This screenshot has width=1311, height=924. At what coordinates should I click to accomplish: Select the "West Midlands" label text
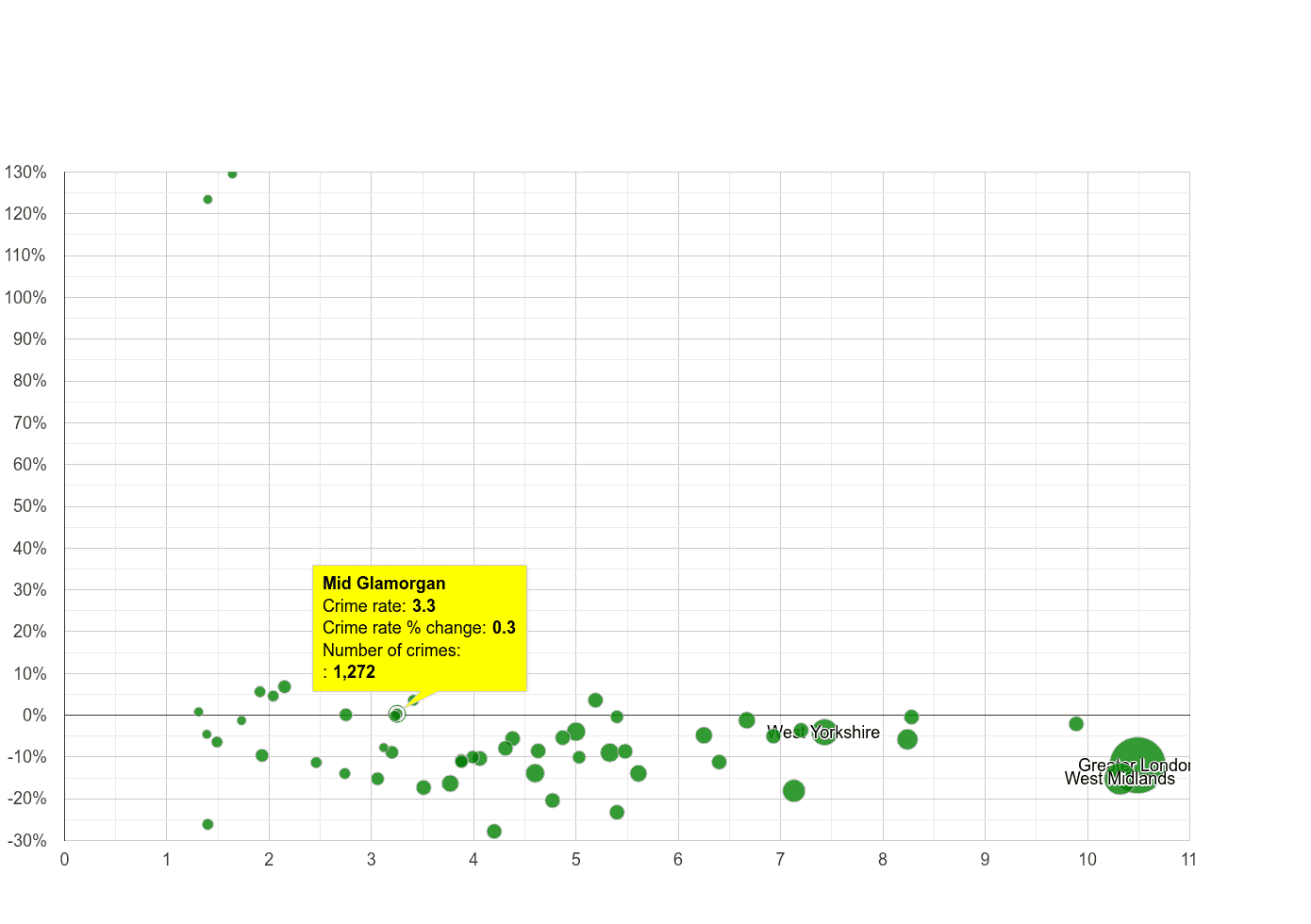(1120, 779)
